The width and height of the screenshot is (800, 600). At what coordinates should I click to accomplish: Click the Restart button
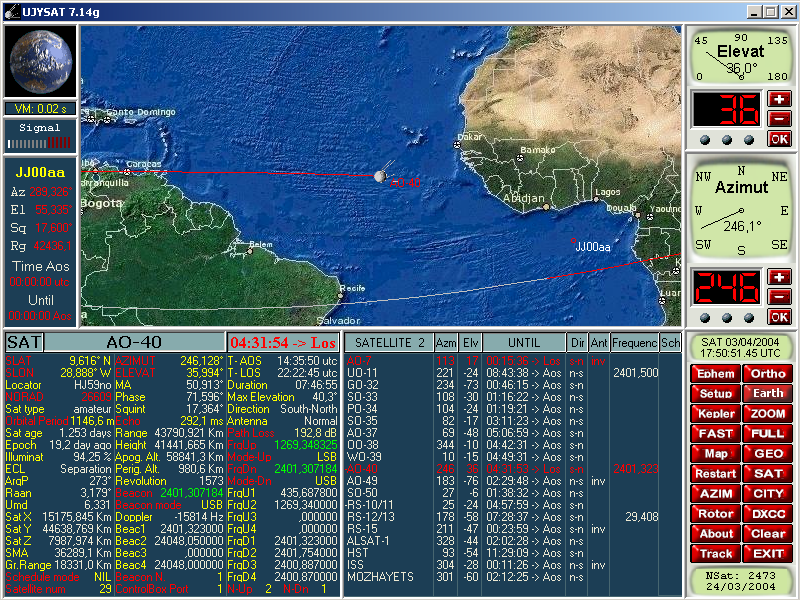[x=716, y=473]
